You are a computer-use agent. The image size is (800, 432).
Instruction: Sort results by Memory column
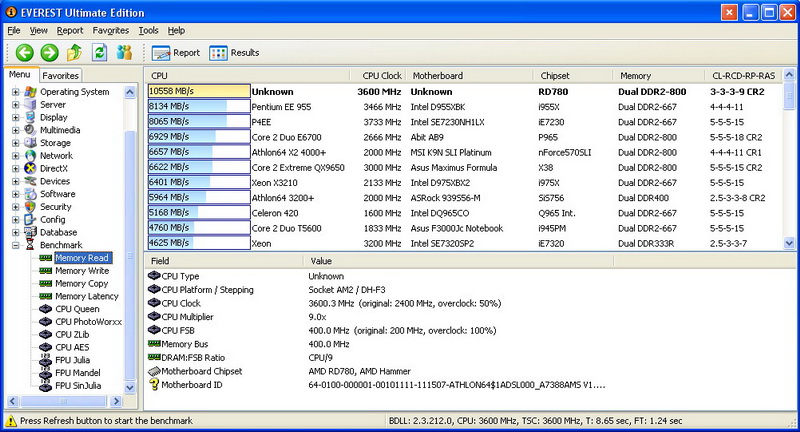click(658, 75)
